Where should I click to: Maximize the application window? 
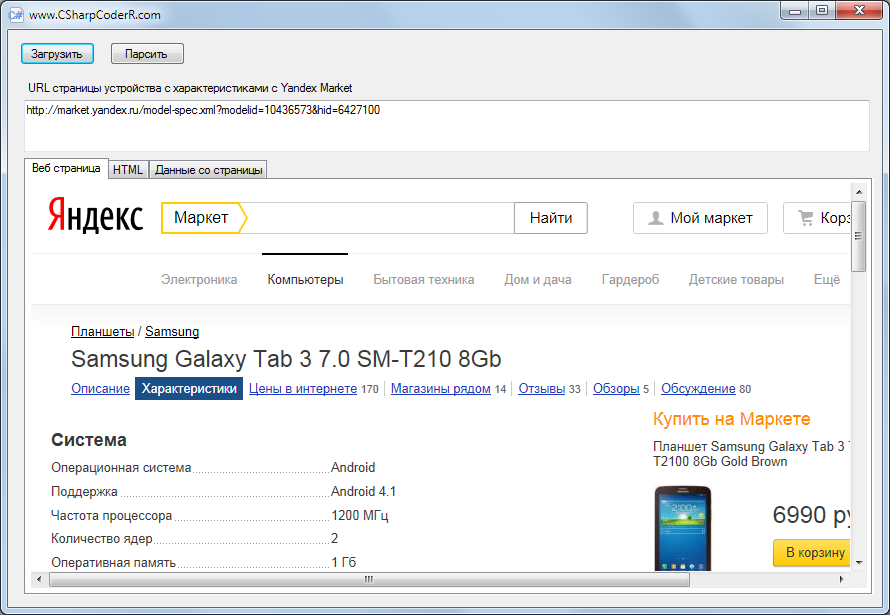pos(821,11)
